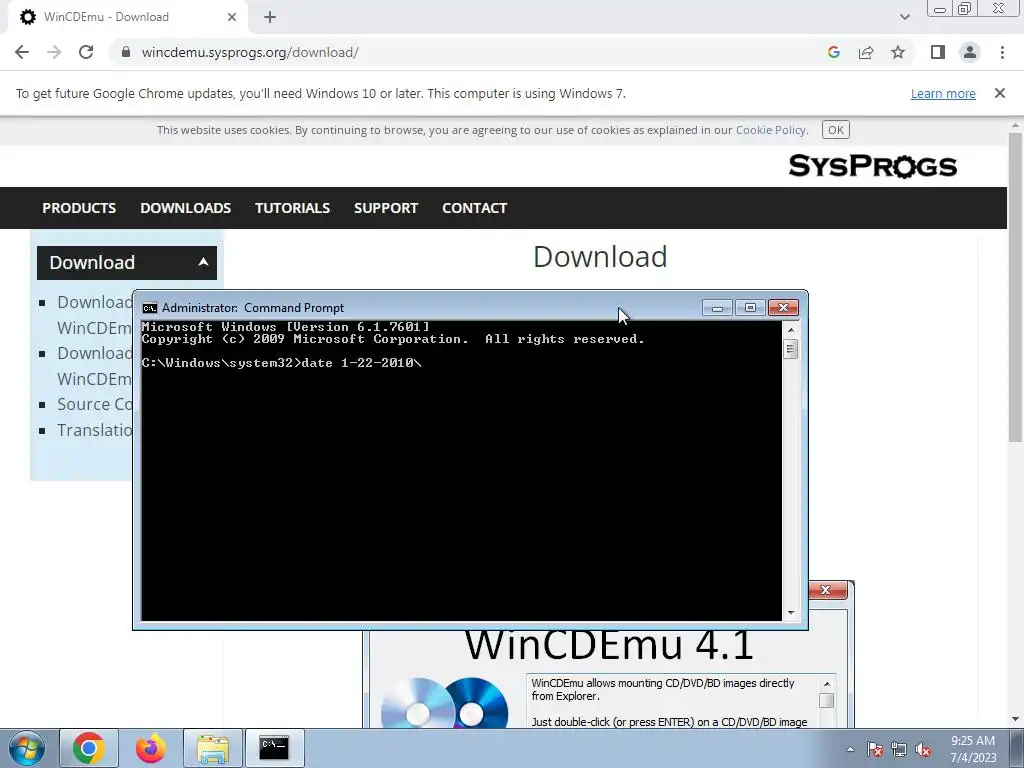1024x768 pixels.
Task: Open the Translatio... sidebar link
Action: pos(95,430)
